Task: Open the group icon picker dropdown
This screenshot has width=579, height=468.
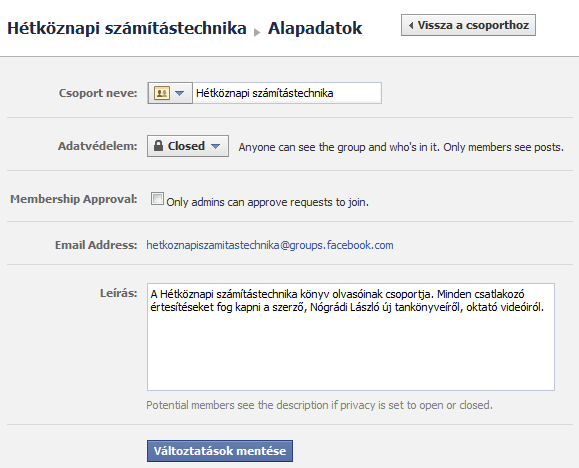Action: (170, 93)
